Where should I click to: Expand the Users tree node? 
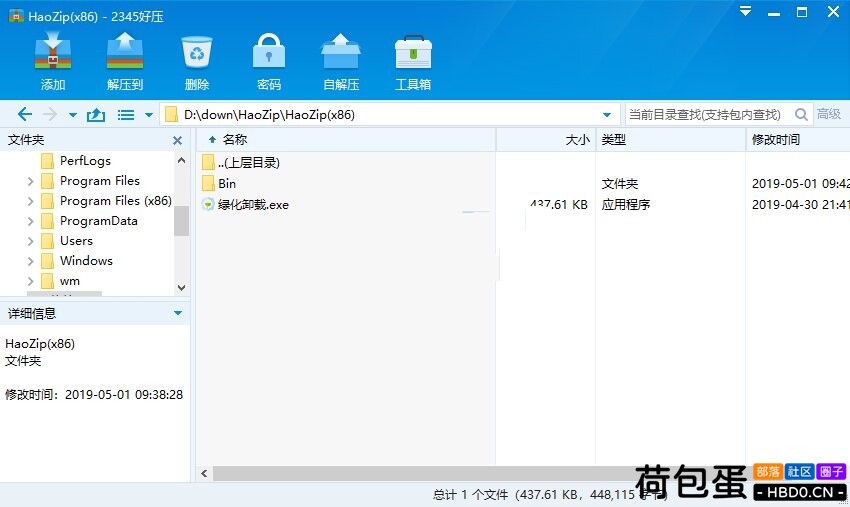pos(30,241)
